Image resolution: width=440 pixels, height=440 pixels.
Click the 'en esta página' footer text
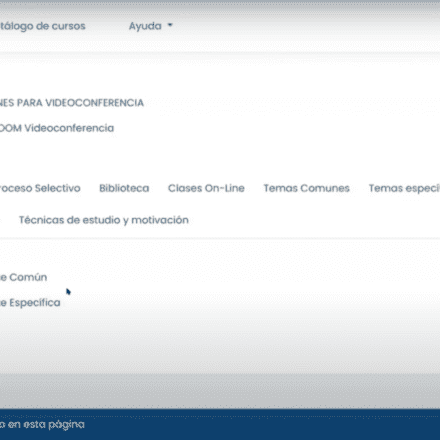tap(46, 425)
